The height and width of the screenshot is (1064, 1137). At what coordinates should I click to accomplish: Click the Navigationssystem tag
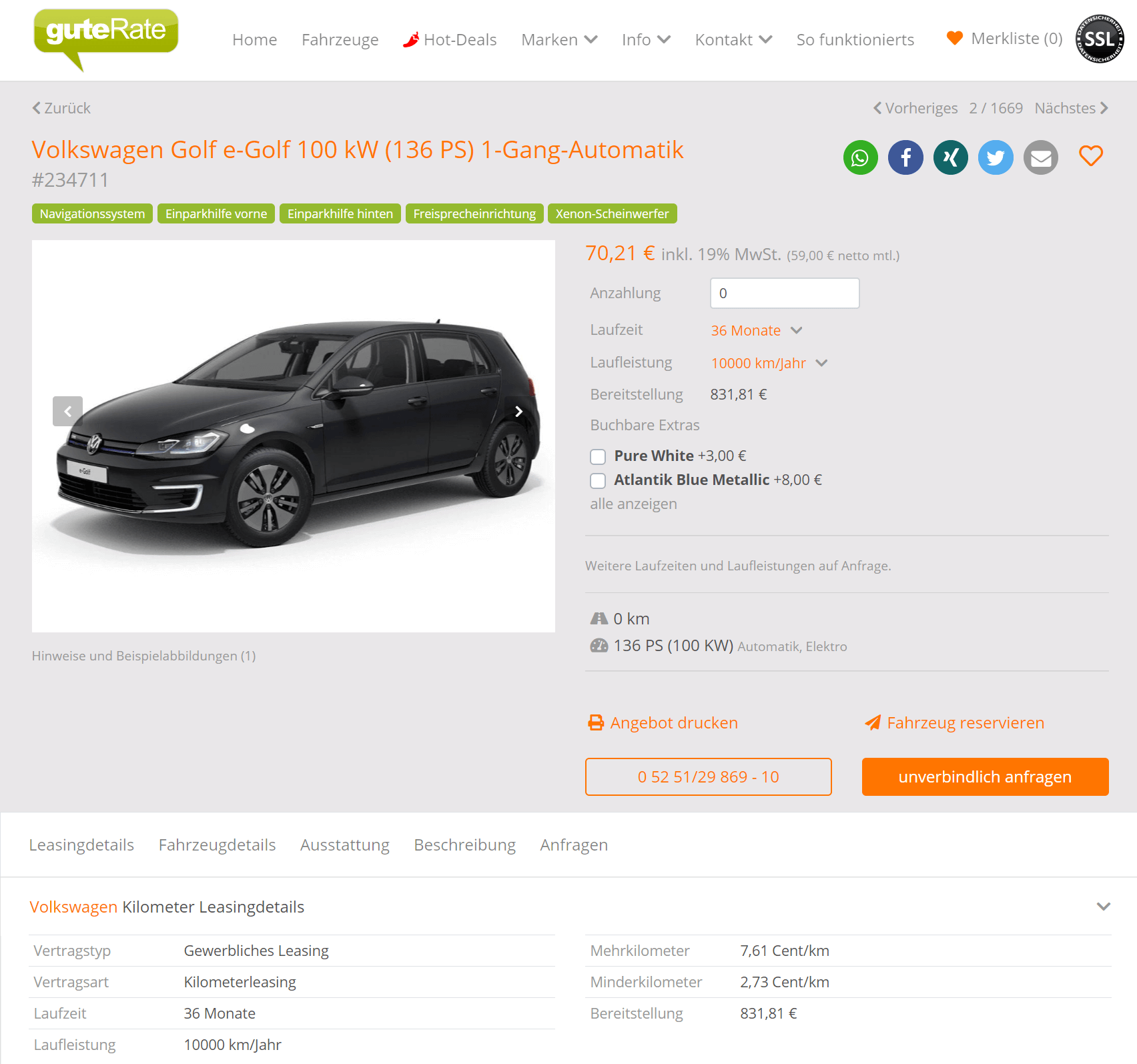(x=92, y=213)
